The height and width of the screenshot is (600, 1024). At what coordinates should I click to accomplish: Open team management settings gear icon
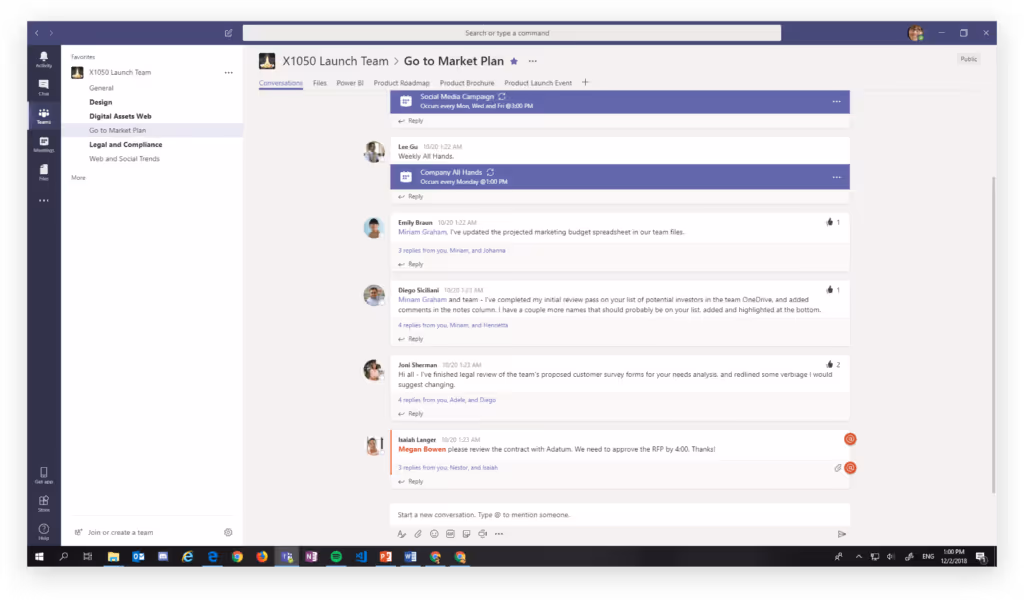tap(228, 533)
